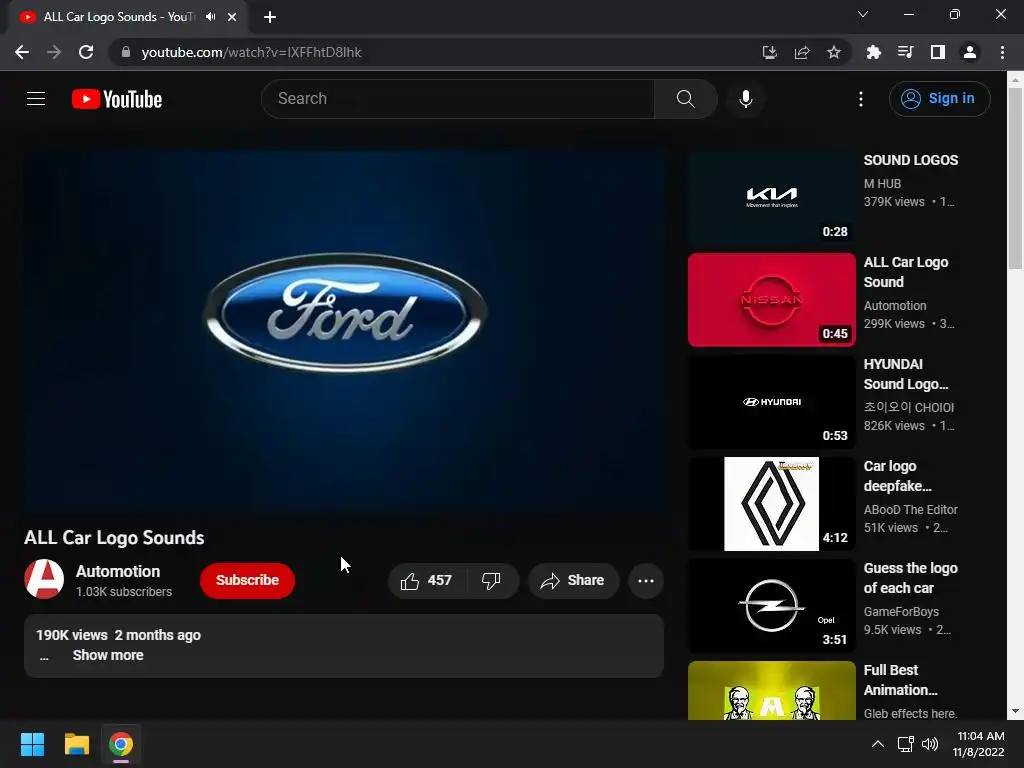Dislike the video with thumbs down
Screen dimensions: 1024x768
492,581
